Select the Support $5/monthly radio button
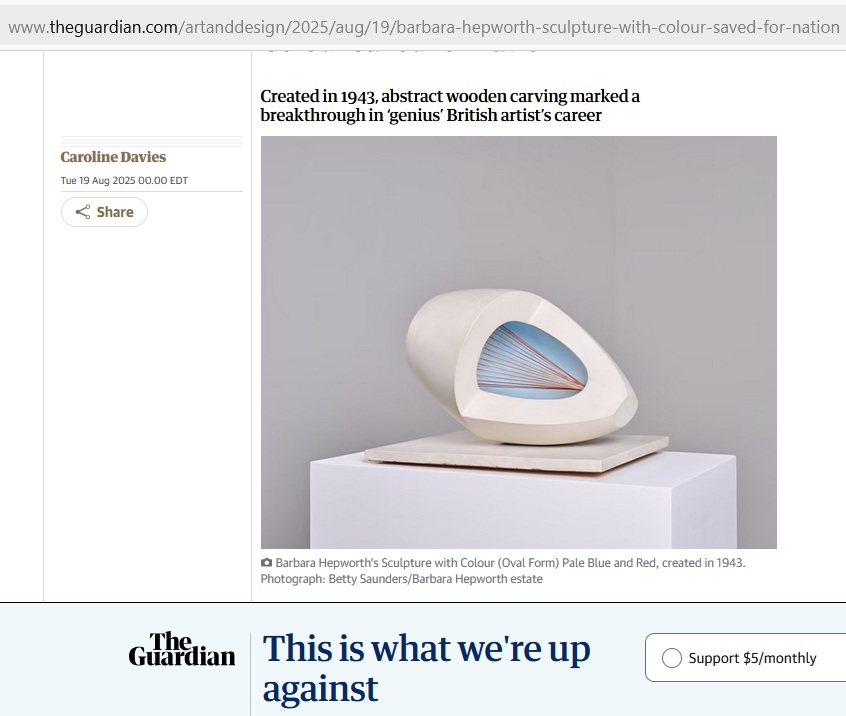Viewport: 846px width, 716px height. tap(672, 658)
